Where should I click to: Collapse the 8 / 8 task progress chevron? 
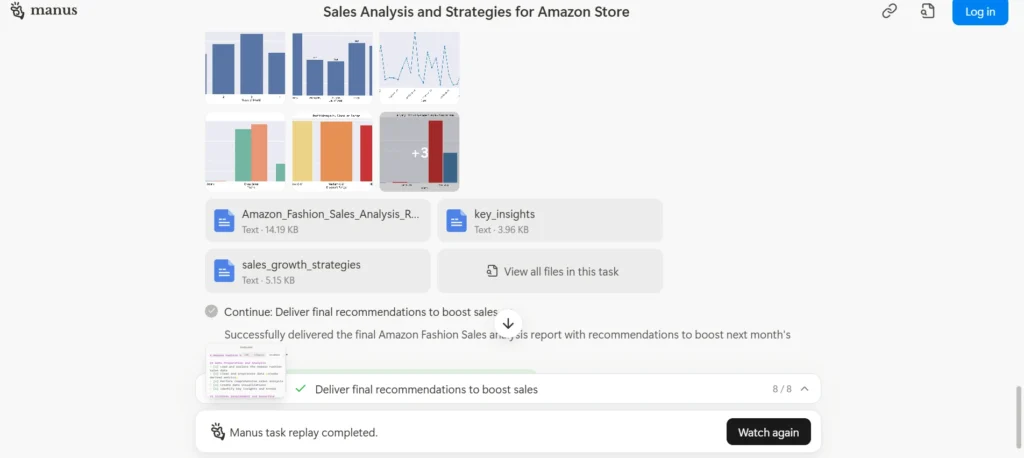coord(805,389)
